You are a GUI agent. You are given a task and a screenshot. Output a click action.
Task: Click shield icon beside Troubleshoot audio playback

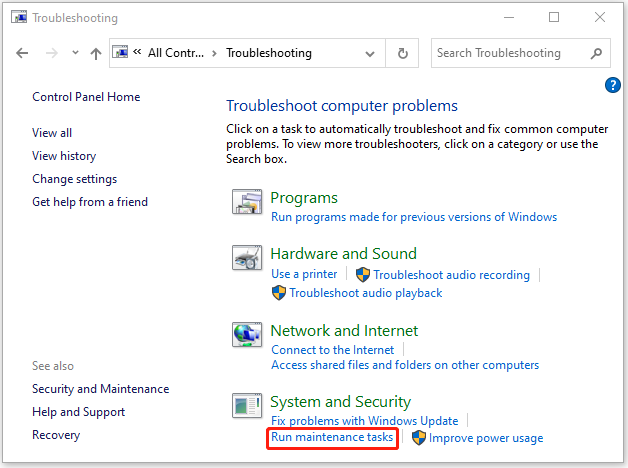(279, 293)
